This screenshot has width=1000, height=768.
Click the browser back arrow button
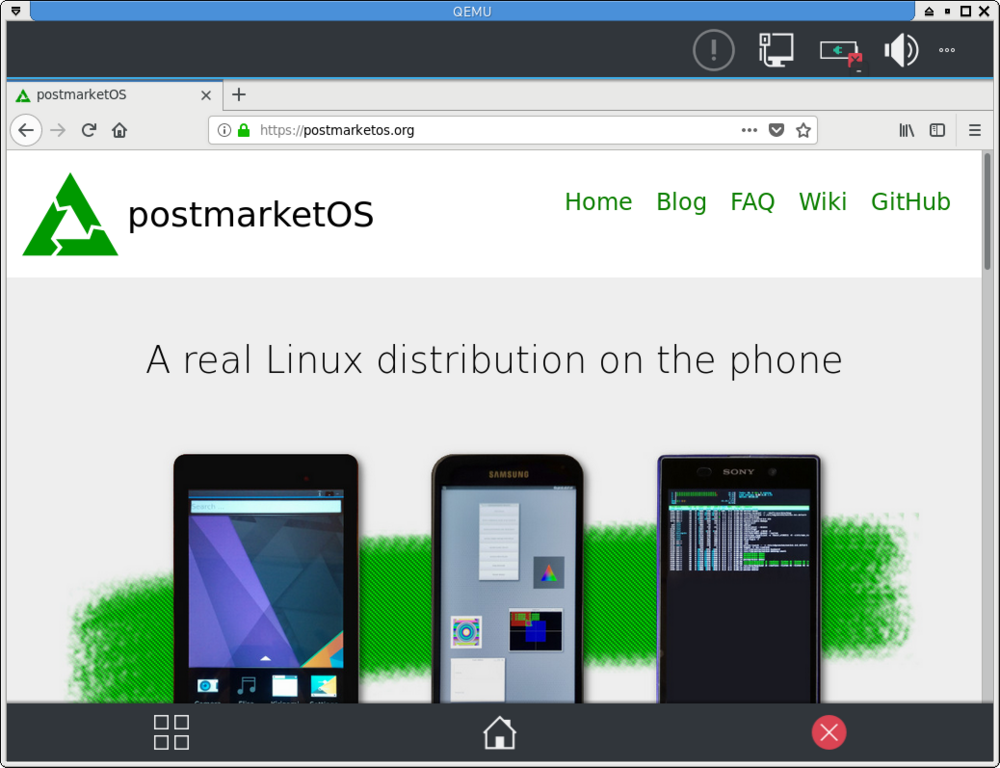tap(26, 130)
